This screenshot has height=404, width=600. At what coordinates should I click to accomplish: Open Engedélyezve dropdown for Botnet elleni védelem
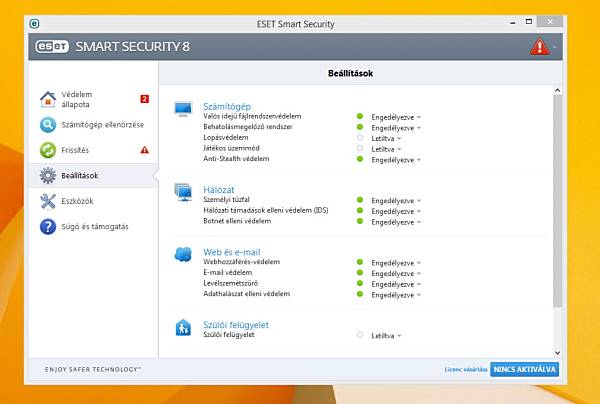pyautogui.click(x=396, y=222)
